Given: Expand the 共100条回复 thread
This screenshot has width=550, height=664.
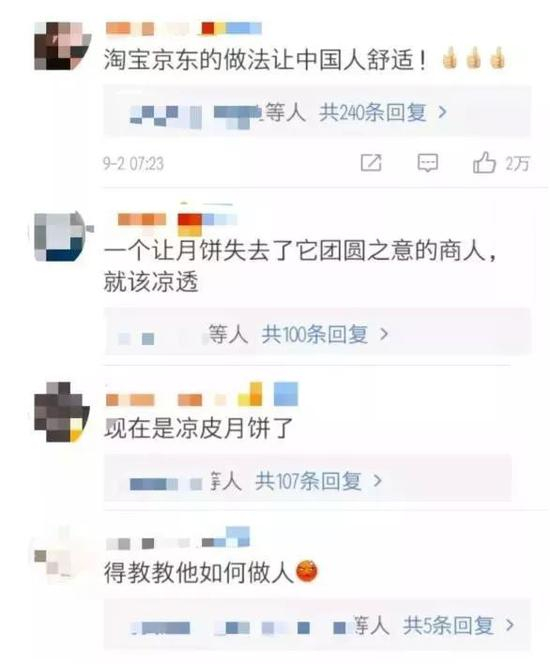Looking at the screenshot, I should [x=315, y=335].
